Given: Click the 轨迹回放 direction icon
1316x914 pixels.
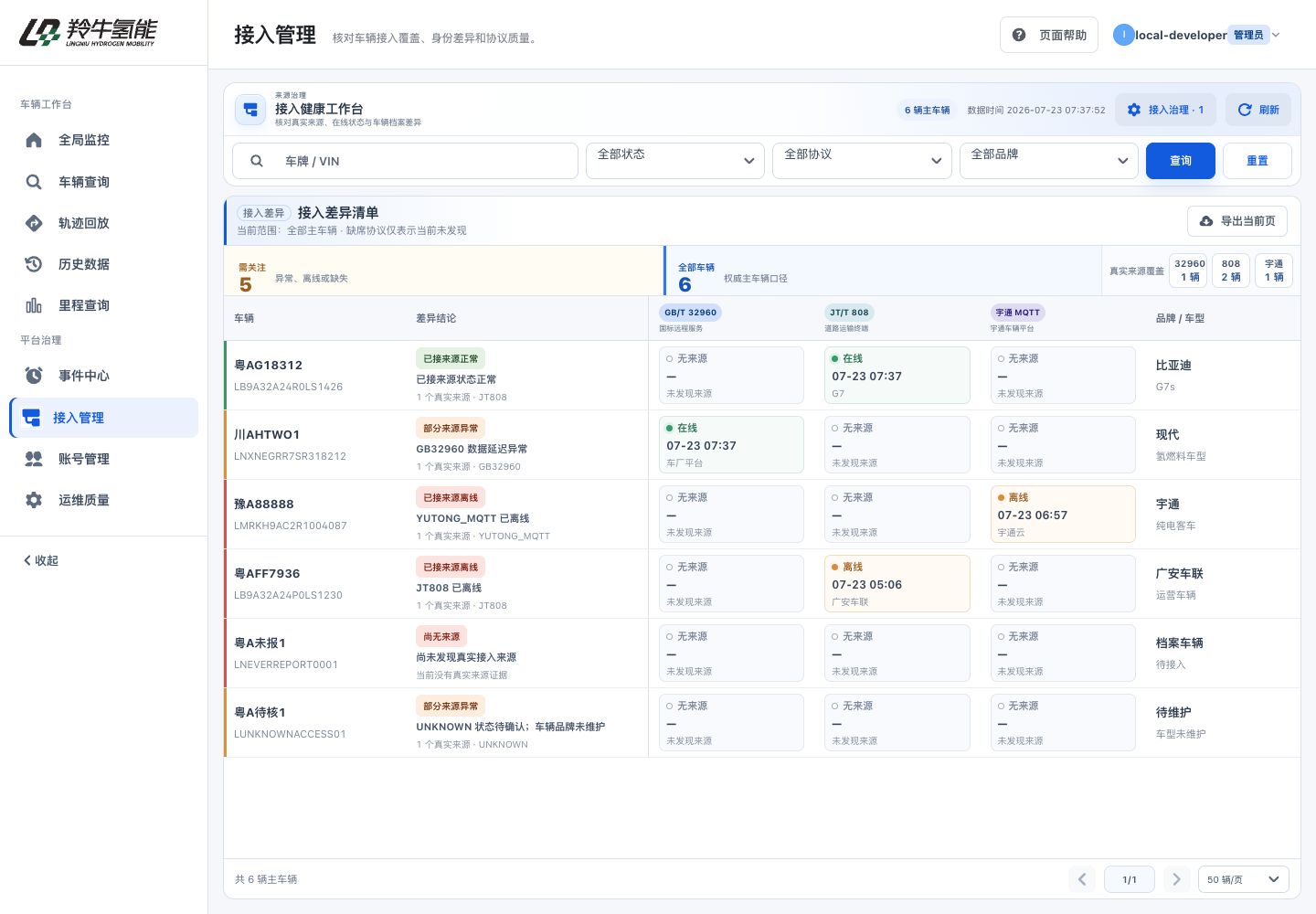Looking at the screenshot, I should pos(34,223).
